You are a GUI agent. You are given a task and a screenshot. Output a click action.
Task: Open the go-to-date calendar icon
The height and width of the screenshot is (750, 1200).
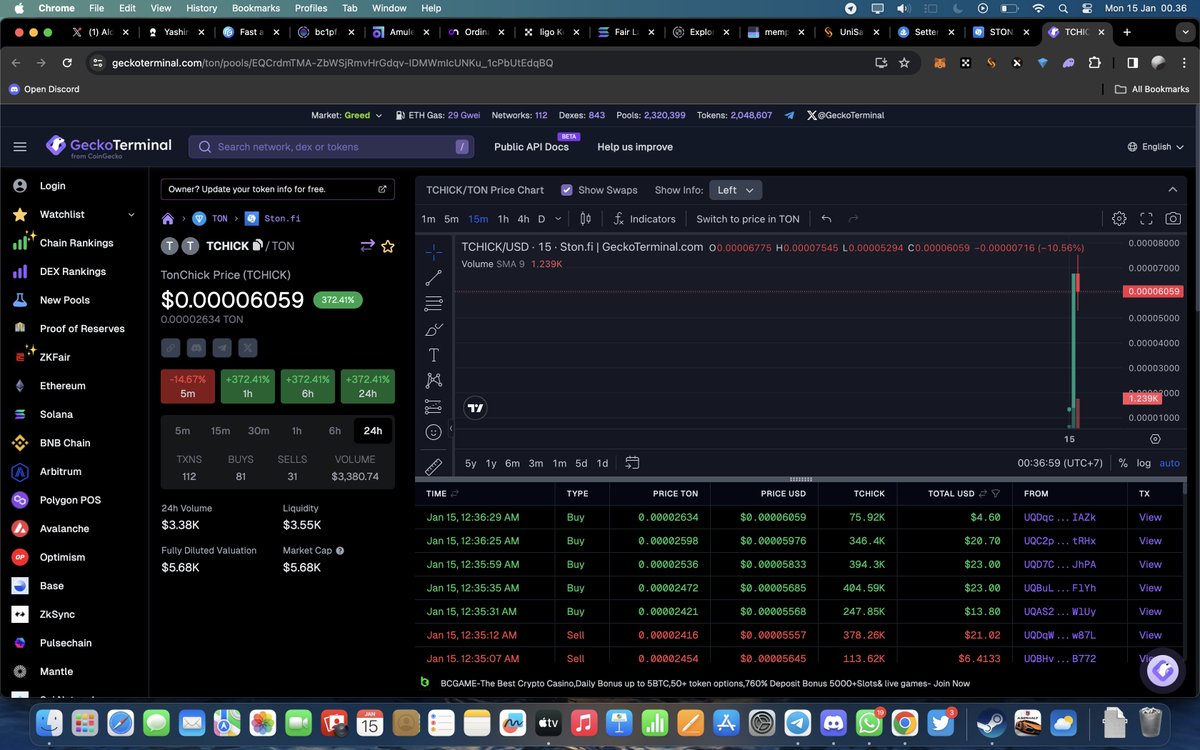[x=632, y=463]
